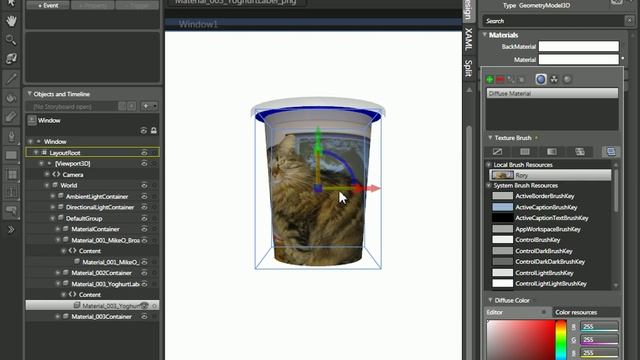Select the No brush icon
This screenshot has height=360, width=640.
[x=497, y=152]
